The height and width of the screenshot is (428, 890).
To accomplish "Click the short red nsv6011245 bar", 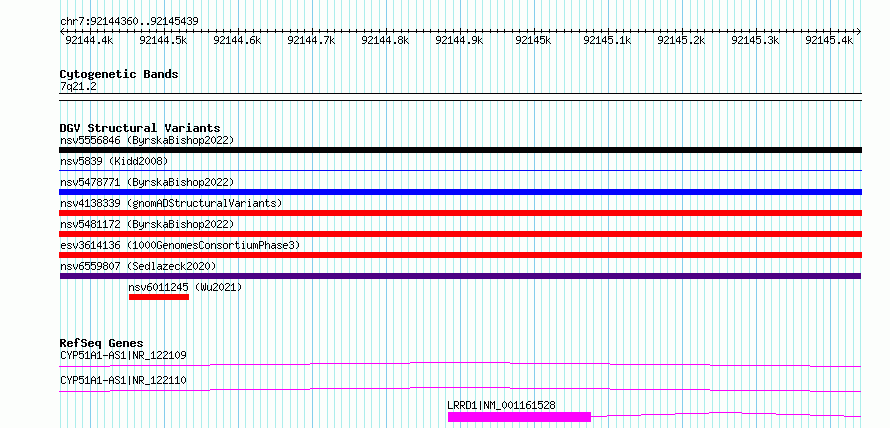I will pyautogui.click(x=159, y=297).
